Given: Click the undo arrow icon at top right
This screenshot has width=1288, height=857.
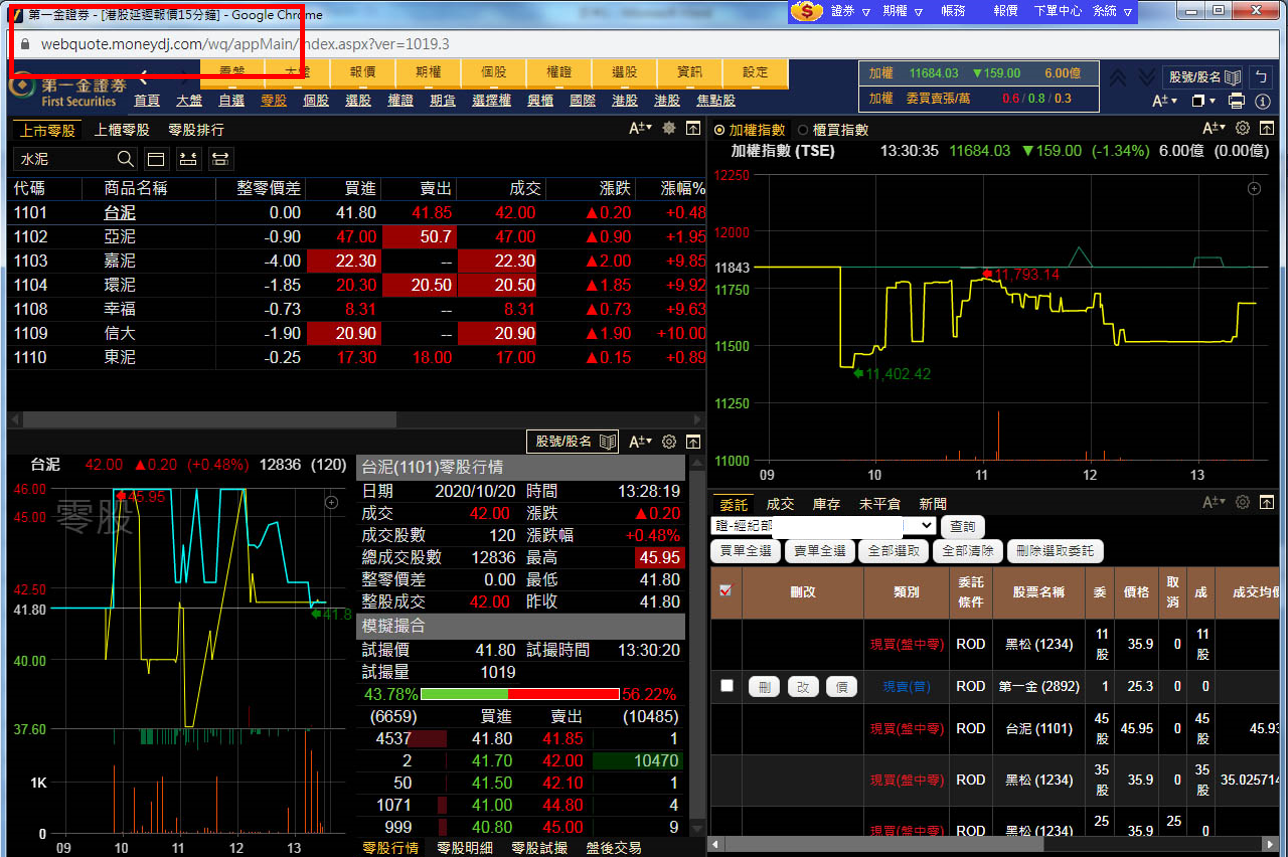Looking at the screenshot, I should point(1263,77).
